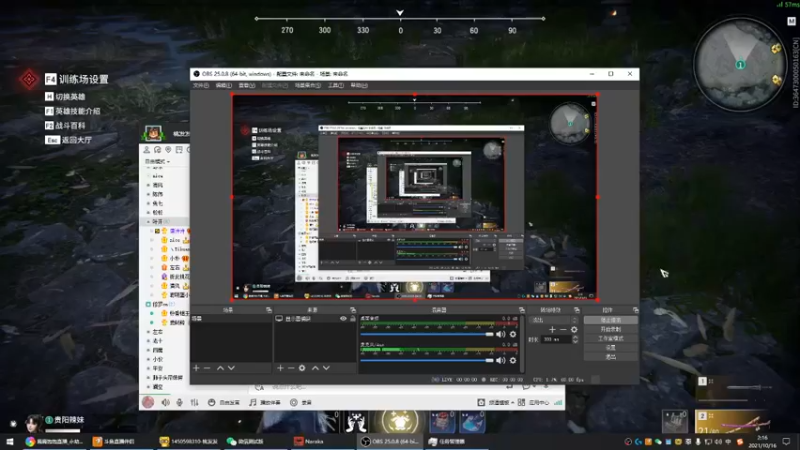Image resolution: width=800 pixels, height=450 pixels.
Task: Open the OBS 文件 menu
Action: click(201, 85)
